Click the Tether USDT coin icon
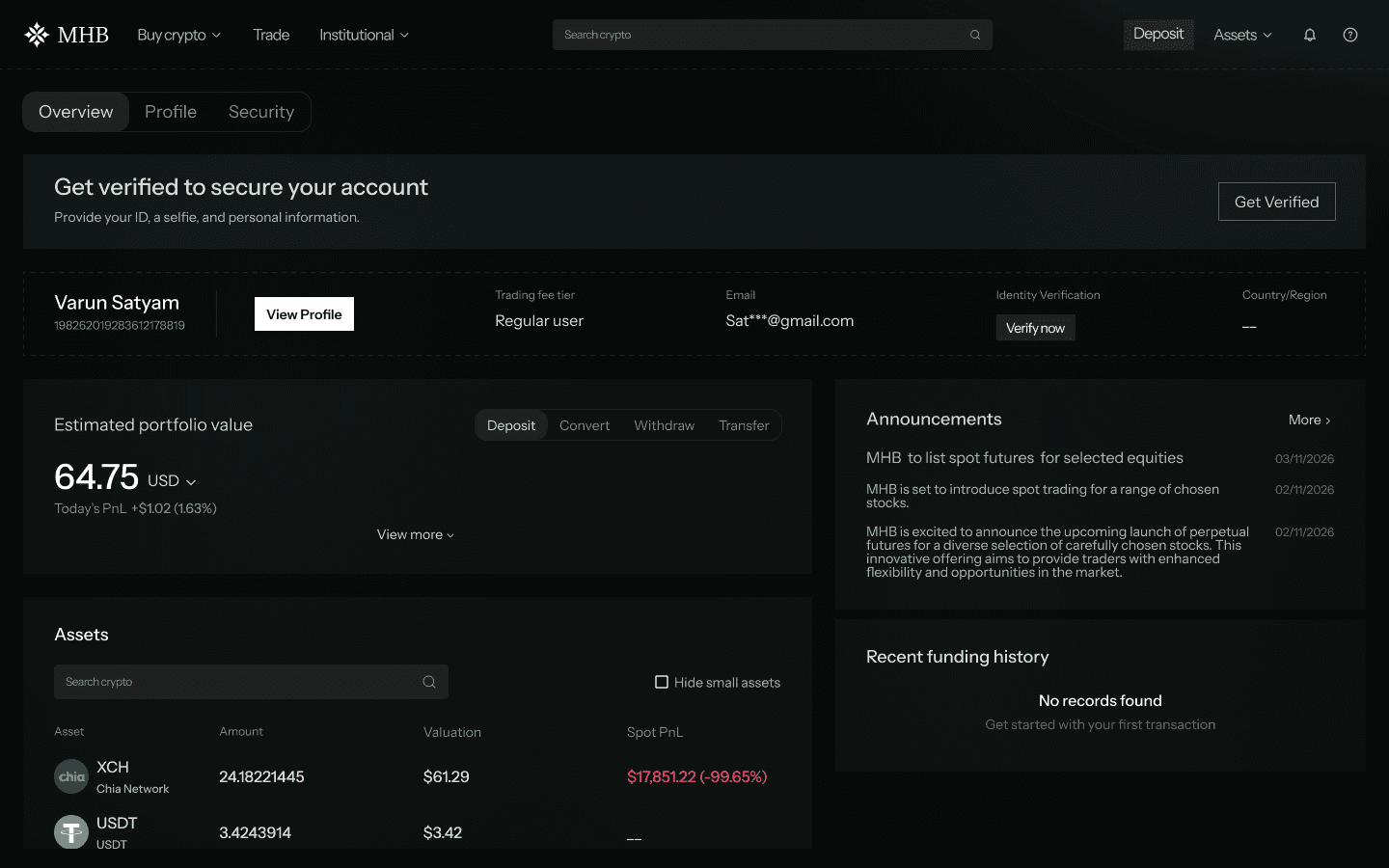This screenshot has width=1389, height=868. click(70, 832)
